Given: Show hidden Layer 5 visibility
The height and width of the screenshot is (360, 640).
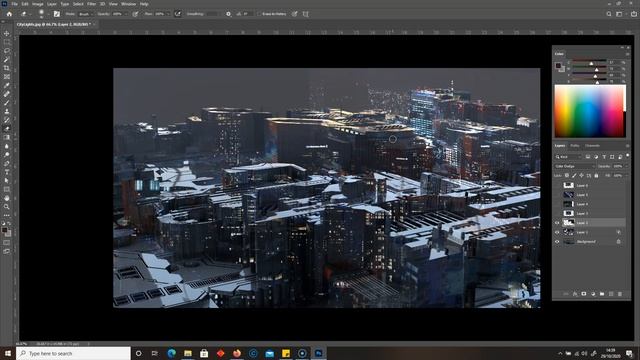Looking at the screenshot, I should tap(557, 195).
